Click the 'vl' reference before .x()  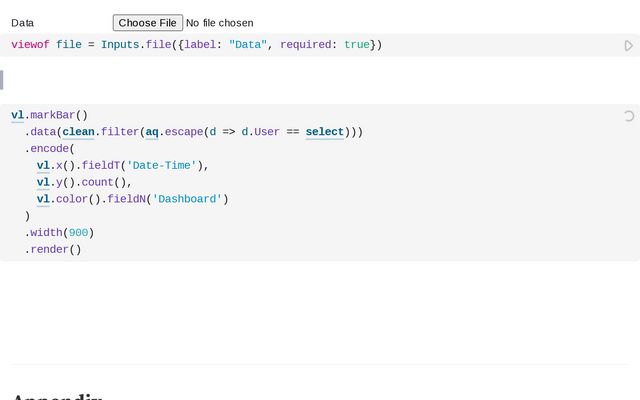pos(43,165)
